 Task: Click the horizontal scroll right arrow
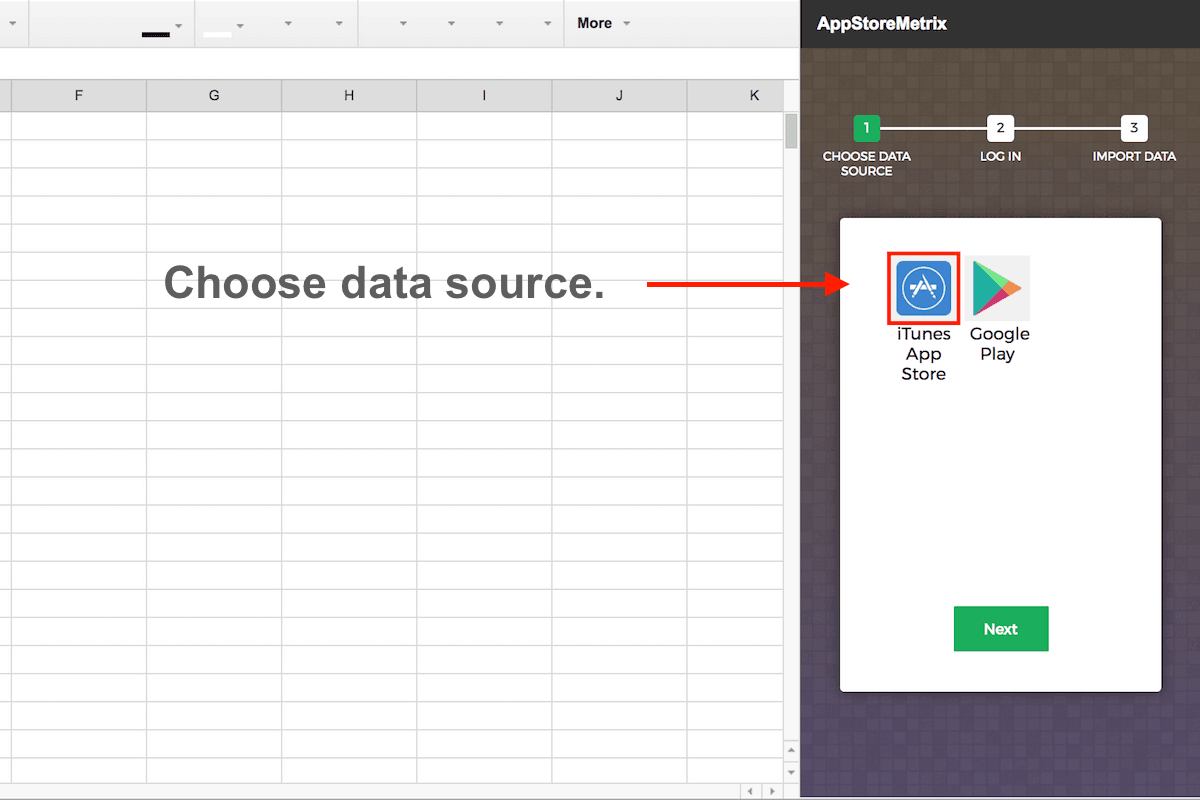[772, 791]
